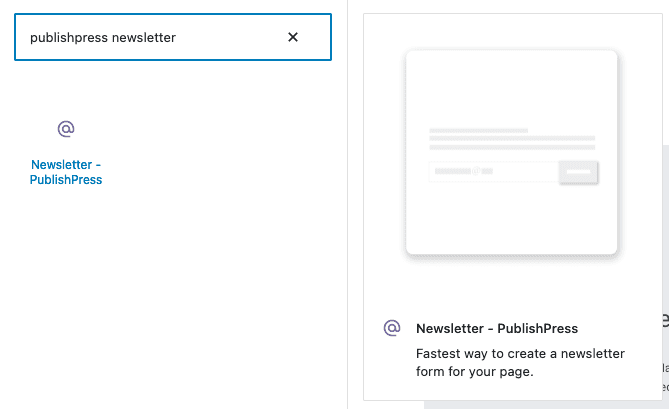The width and height of the screenshot is (669, 409).
Task: Click the grey preview background left of the card
Action: tap(384, 150)
